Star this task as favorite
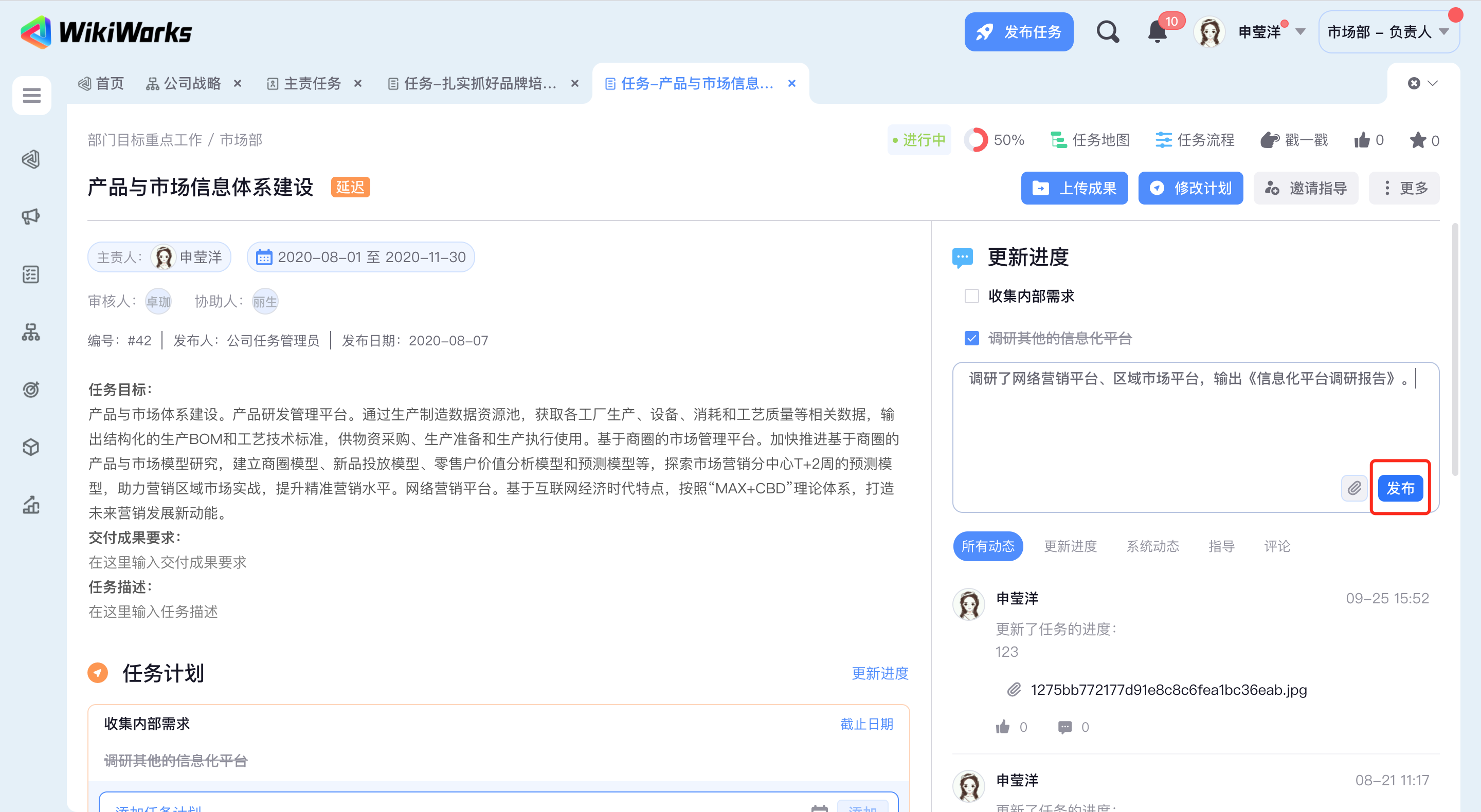This screenshot has width=1481, height=812. click(x=1418, y=140)
